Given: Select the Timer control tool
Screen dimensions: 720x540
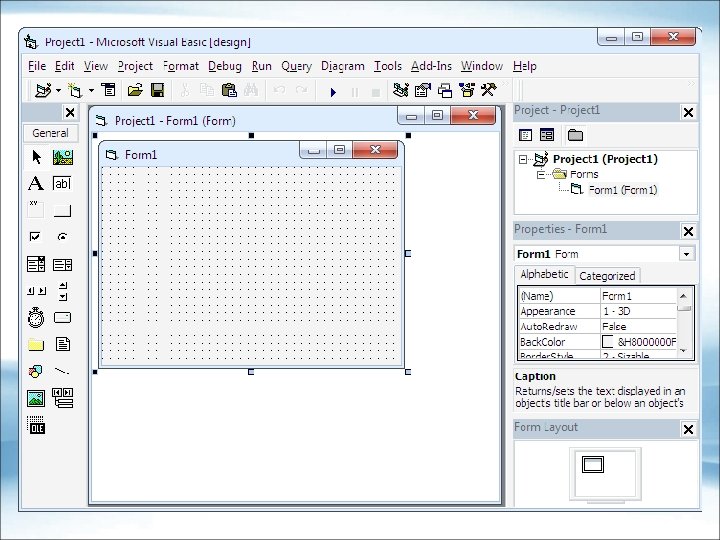Looking at the screenshot, I should coord(36,318).
